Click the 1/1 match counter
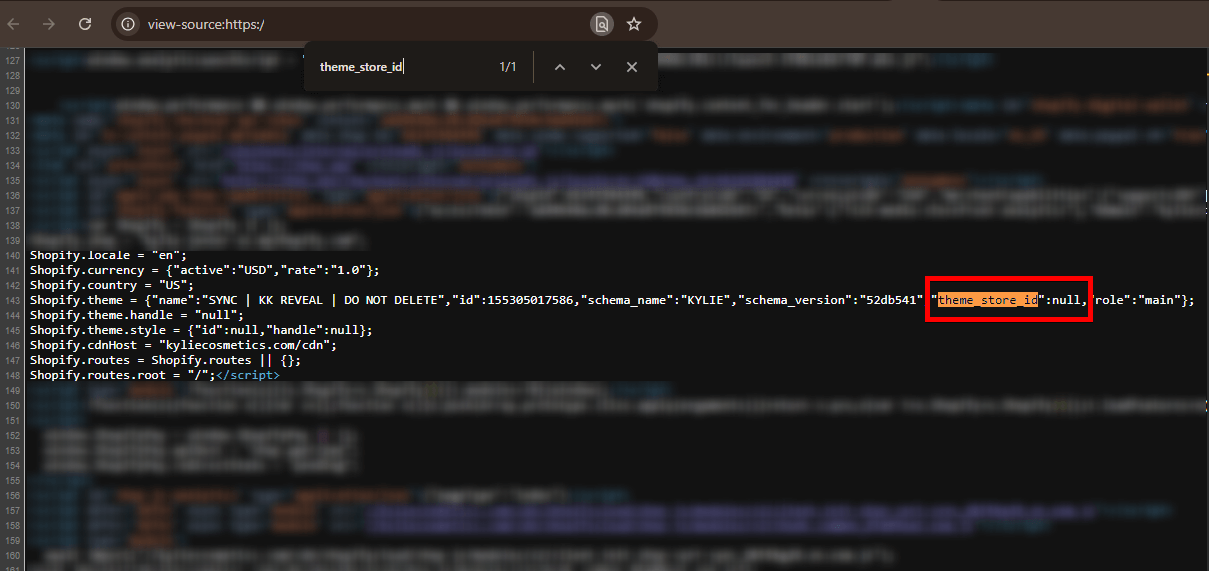The image size is (1209, 571). [x=508, y=67]
